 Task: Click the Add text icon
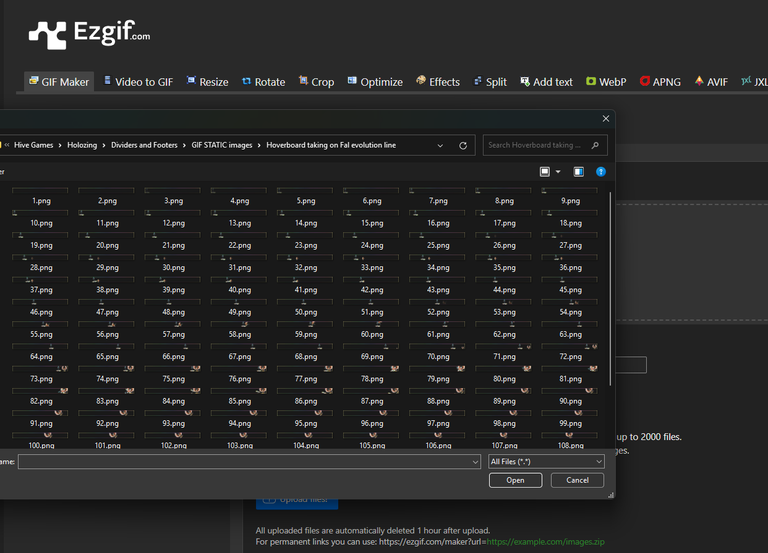pos(525,81)
